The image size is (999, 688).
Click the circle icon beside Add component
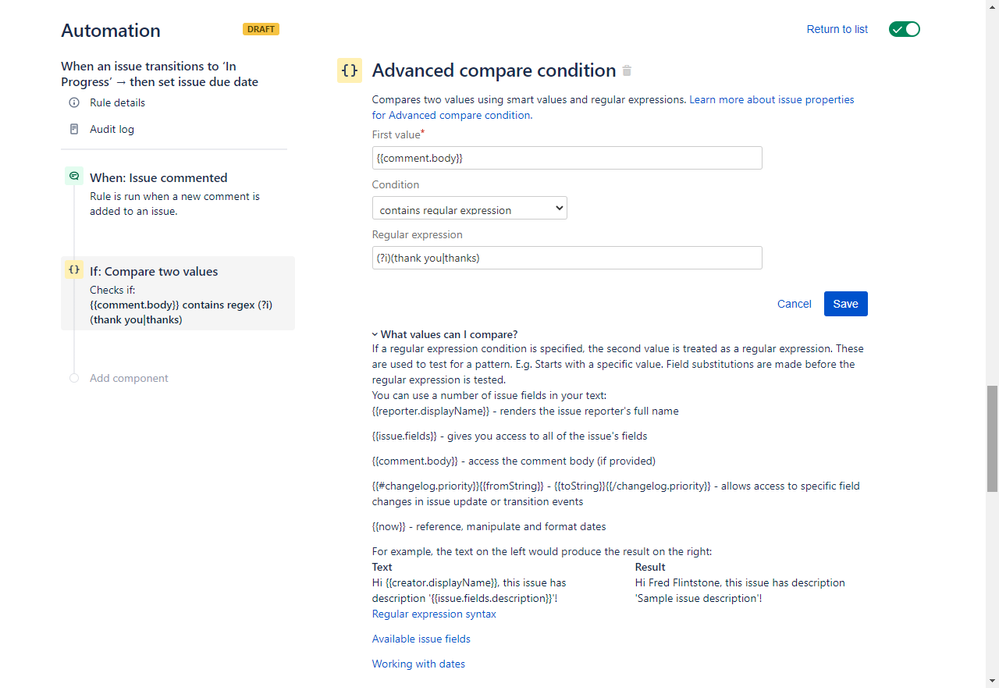(x=74, y=378)
